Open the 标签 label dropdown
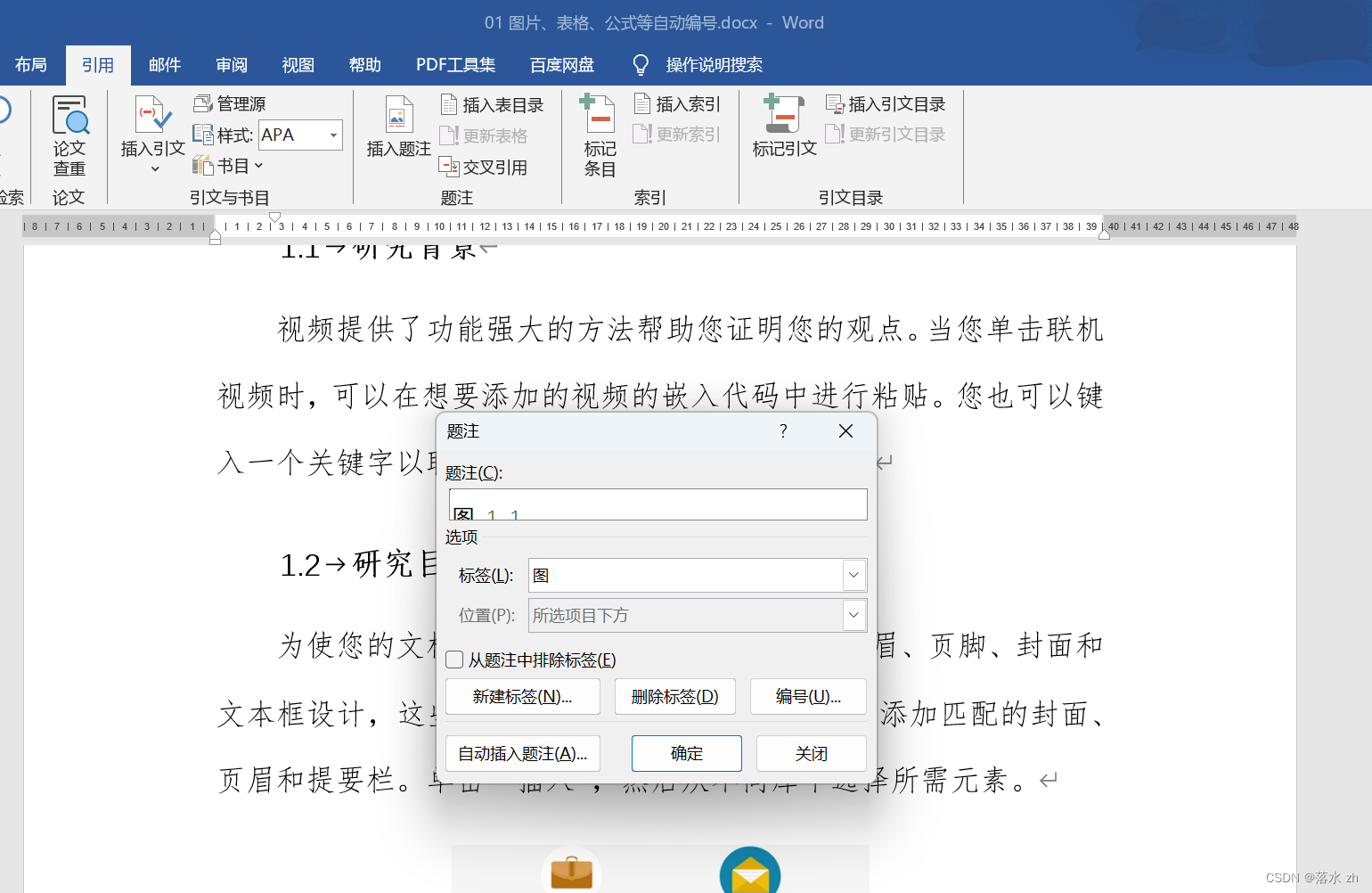The width and height of the screenshot is (1372, 893). [853, 575]
